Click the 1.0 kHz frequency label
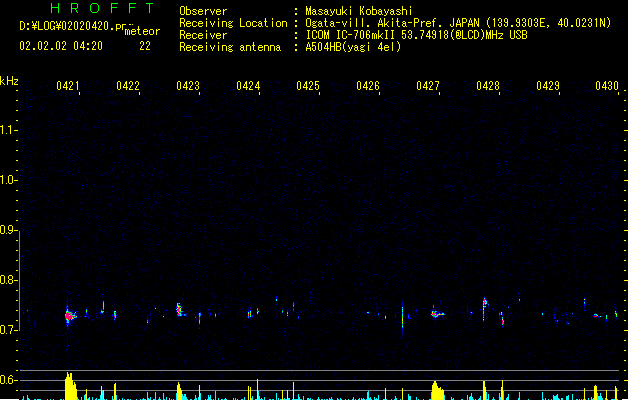 [x=8, y=180]
